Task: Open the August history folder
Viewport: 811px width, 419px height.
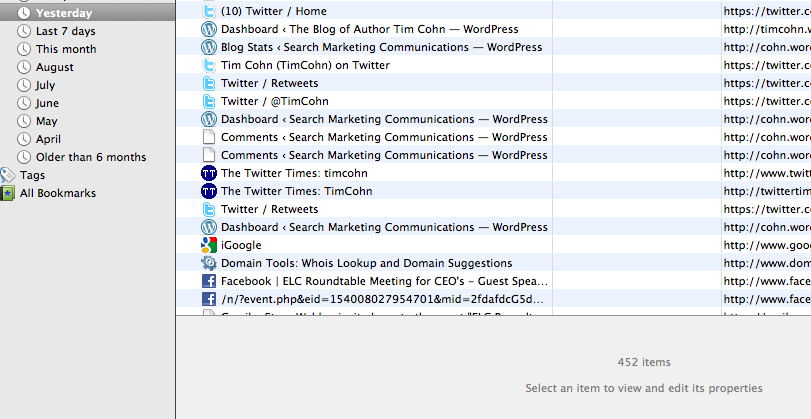Action: point(54,67)
